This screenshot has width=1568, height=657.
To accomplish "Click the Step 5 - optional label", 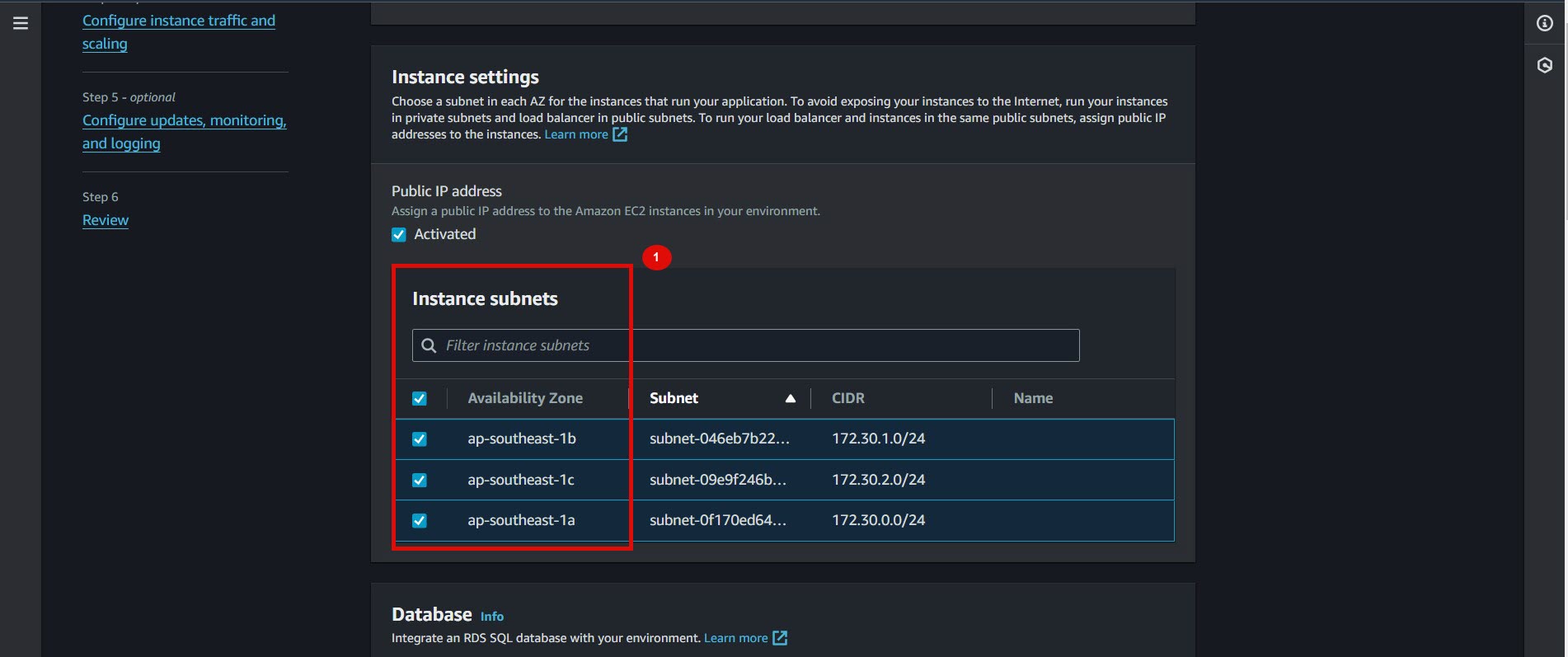I will click(129, 97).
